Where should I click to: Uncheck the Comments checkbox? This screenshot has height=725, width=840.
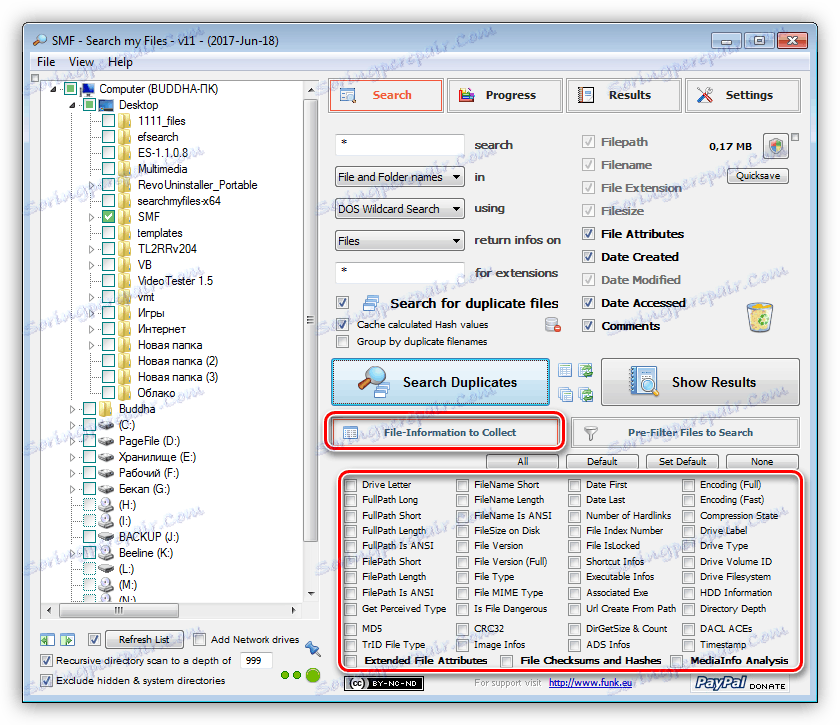(x=588, y=325)
